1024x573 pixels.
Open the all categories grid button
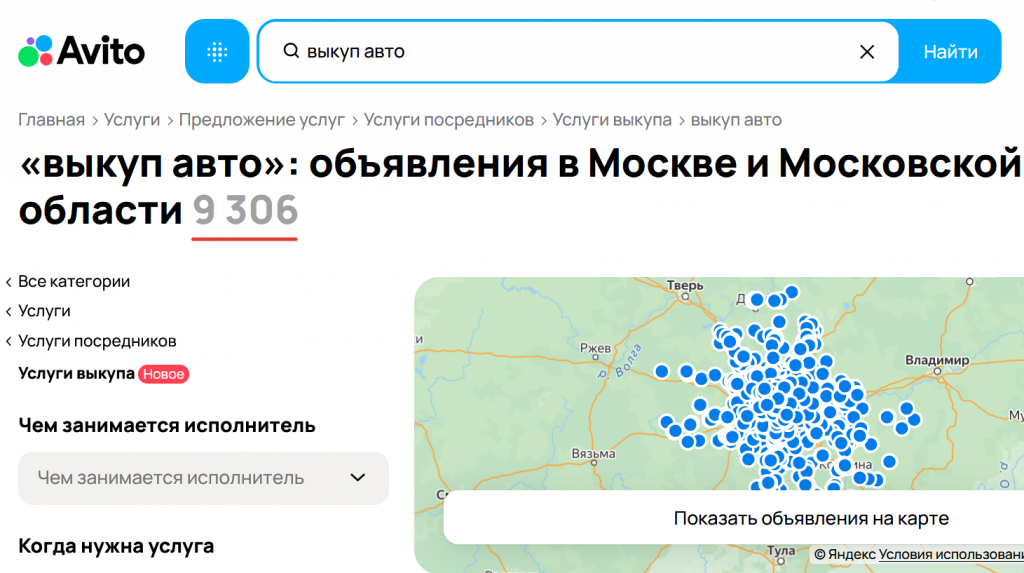coord(217,51)
